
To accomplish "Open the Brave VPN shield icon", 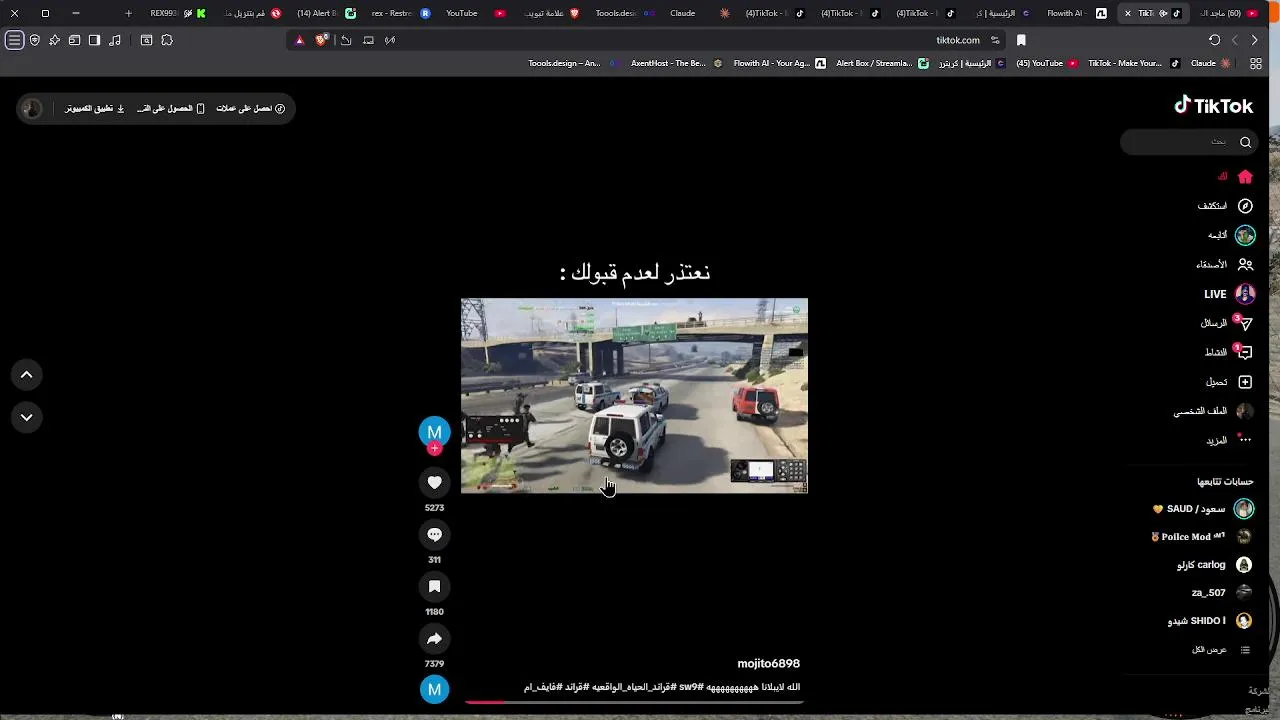I will (35, 40).
